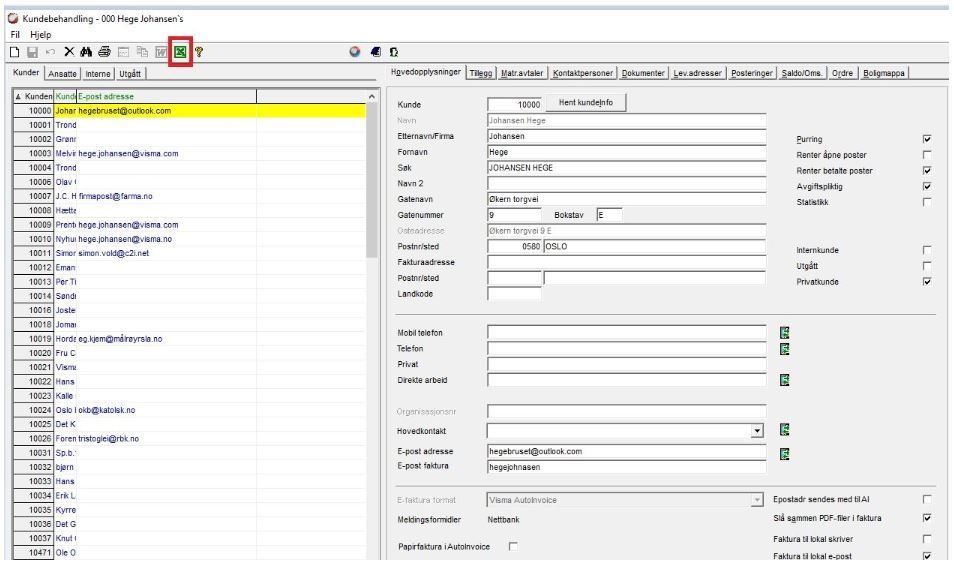
Task: Click the dark blue book toolbar icon
Action: pyautogui.click(x=375, y=52)
